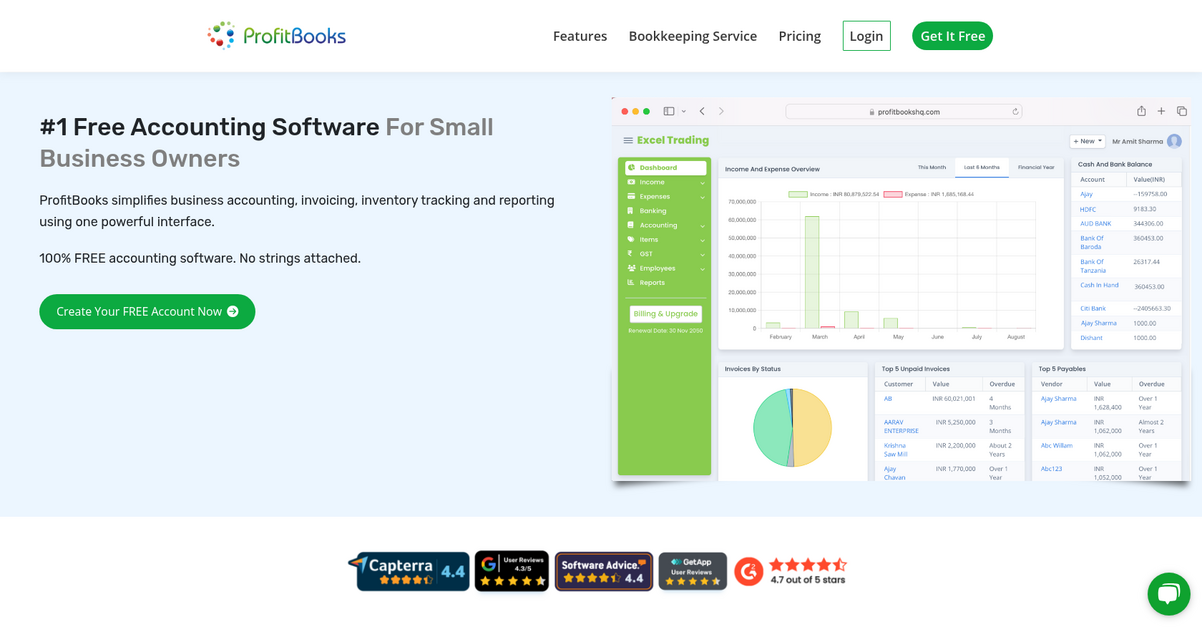Image resolution: width=1202 pixels, height=627 pixels.
Task: Open vendor Abc Willam link
Action: pos(1056,446)
